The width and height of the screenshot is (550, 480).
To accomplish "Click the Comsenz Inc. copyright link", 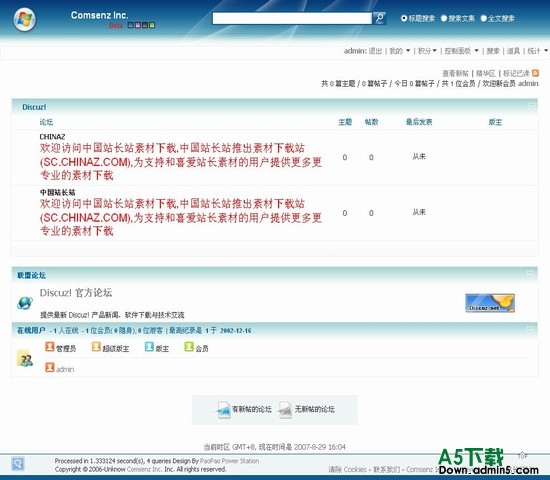I will (145, 469).
